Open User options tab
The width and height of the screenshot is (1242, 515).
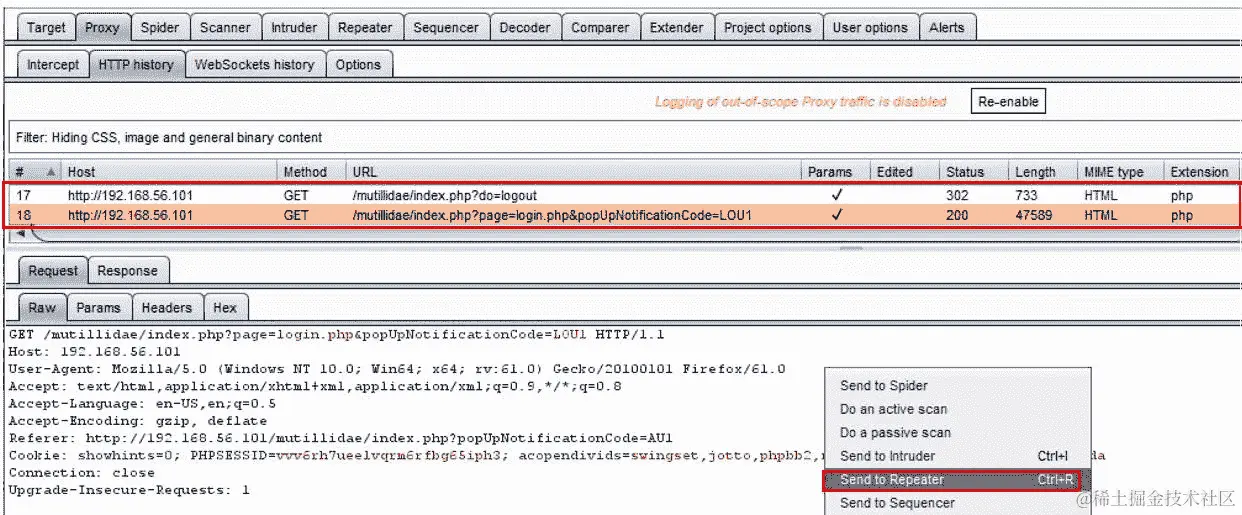tap(871, 27)
